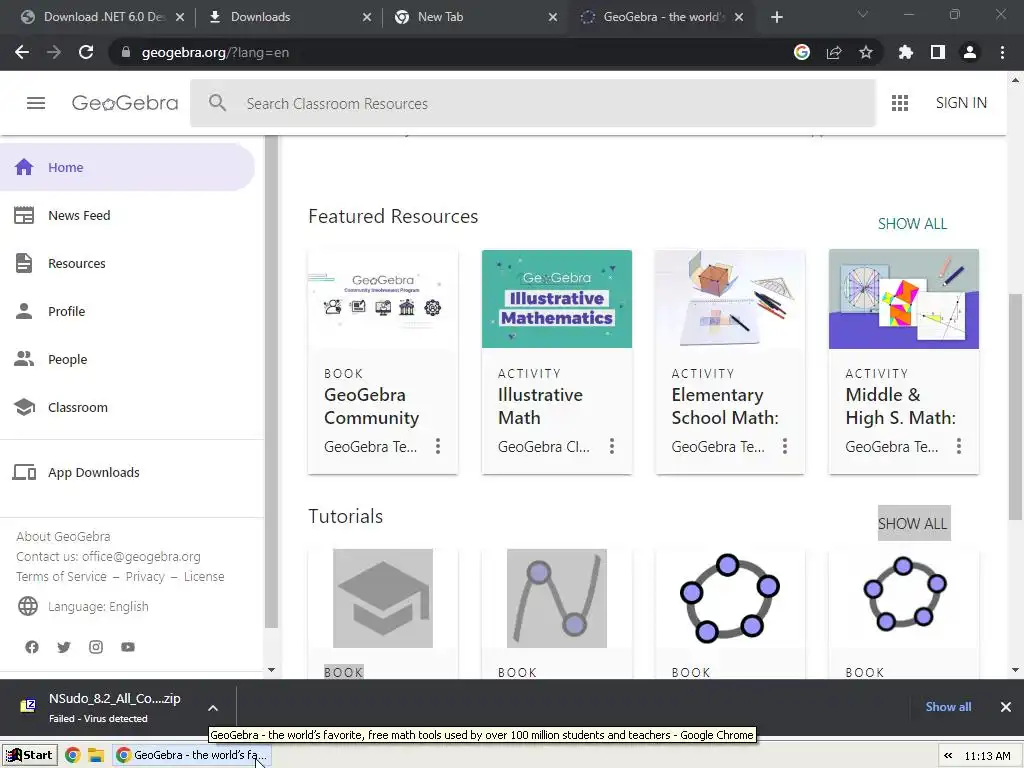
Task: Expand the system tray hidden icons
Action: (948, 756)
